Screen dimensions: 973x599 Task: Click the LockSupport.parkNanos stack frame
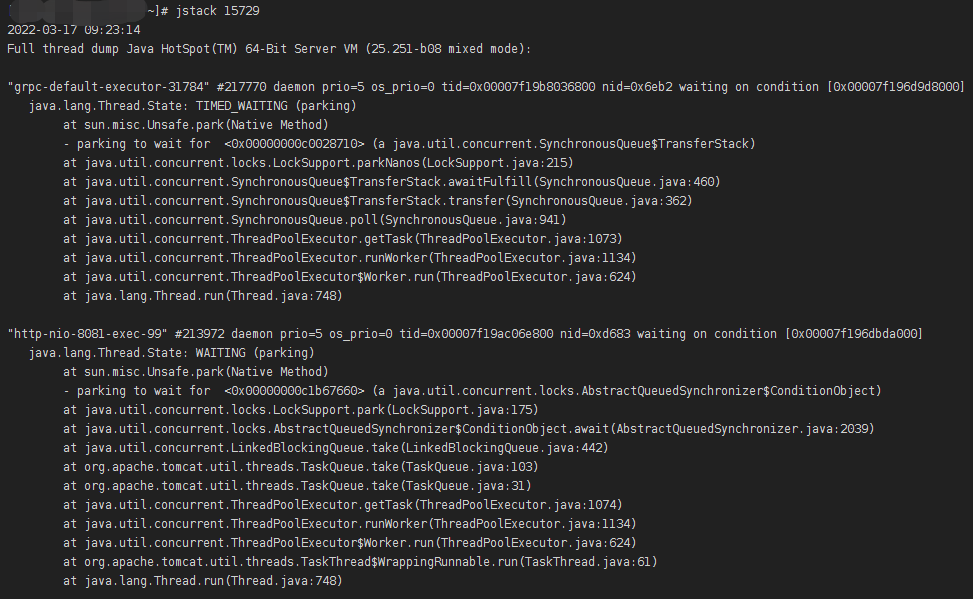point(318,163)
